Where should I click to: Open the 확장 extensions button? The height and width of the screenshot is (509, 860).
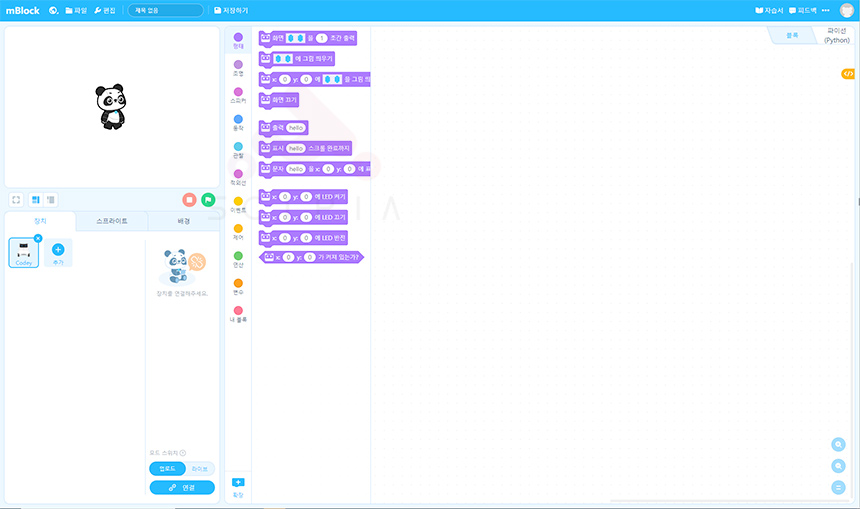pos(238,487)
